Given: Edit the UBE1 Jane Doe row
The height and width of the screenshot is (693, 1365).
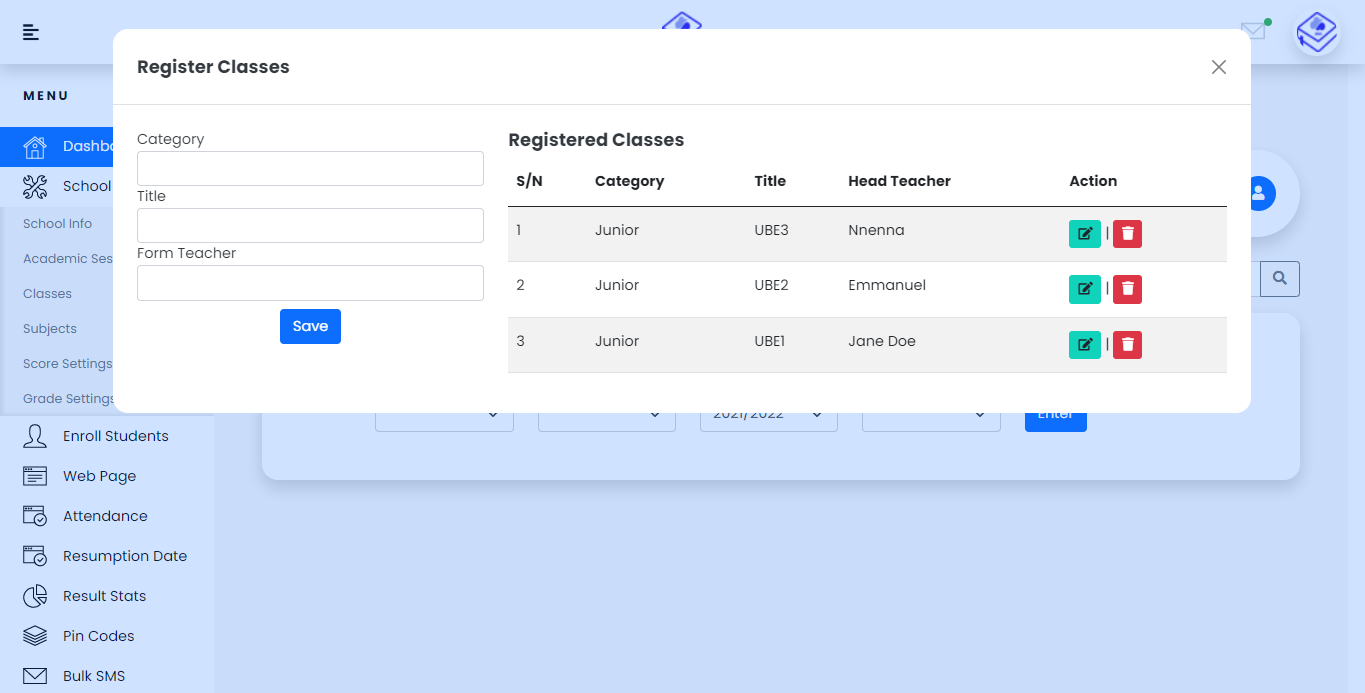Looking at the screenshot, I should [1084, 345].
